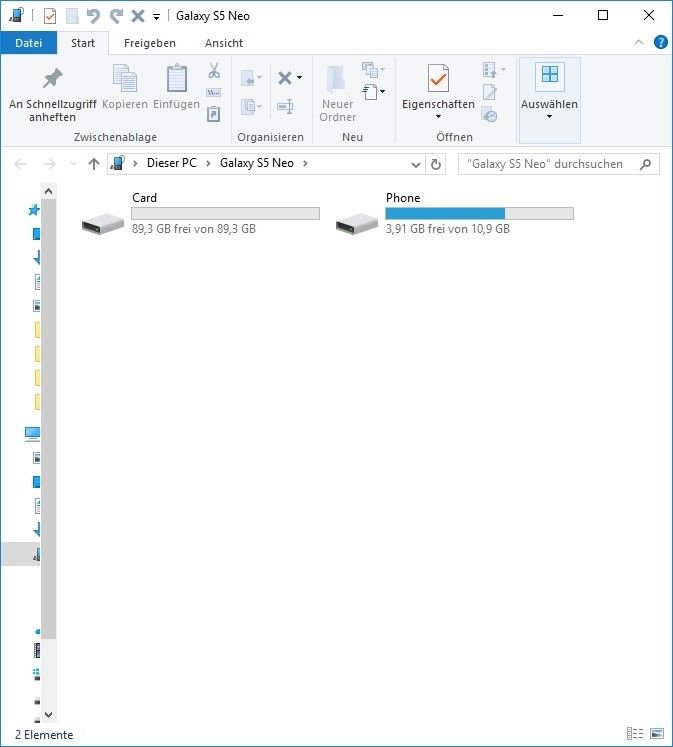This screenshot has width=673, height=747.
Task: Click 'Galaxy S5 Neo' breadcrumb in address bar
Action: click(x=256, y=163)
